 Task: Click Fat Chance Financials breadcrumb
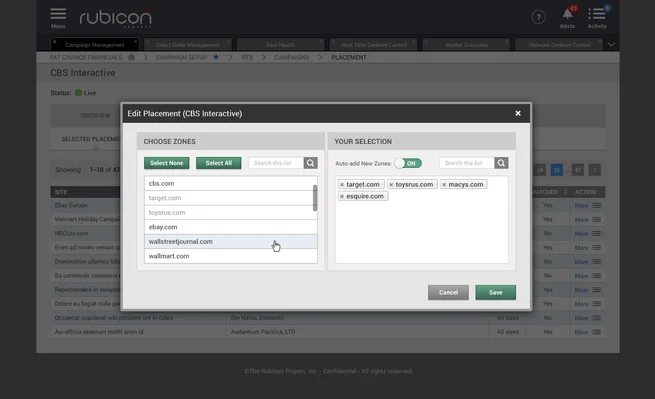point(86,57)
